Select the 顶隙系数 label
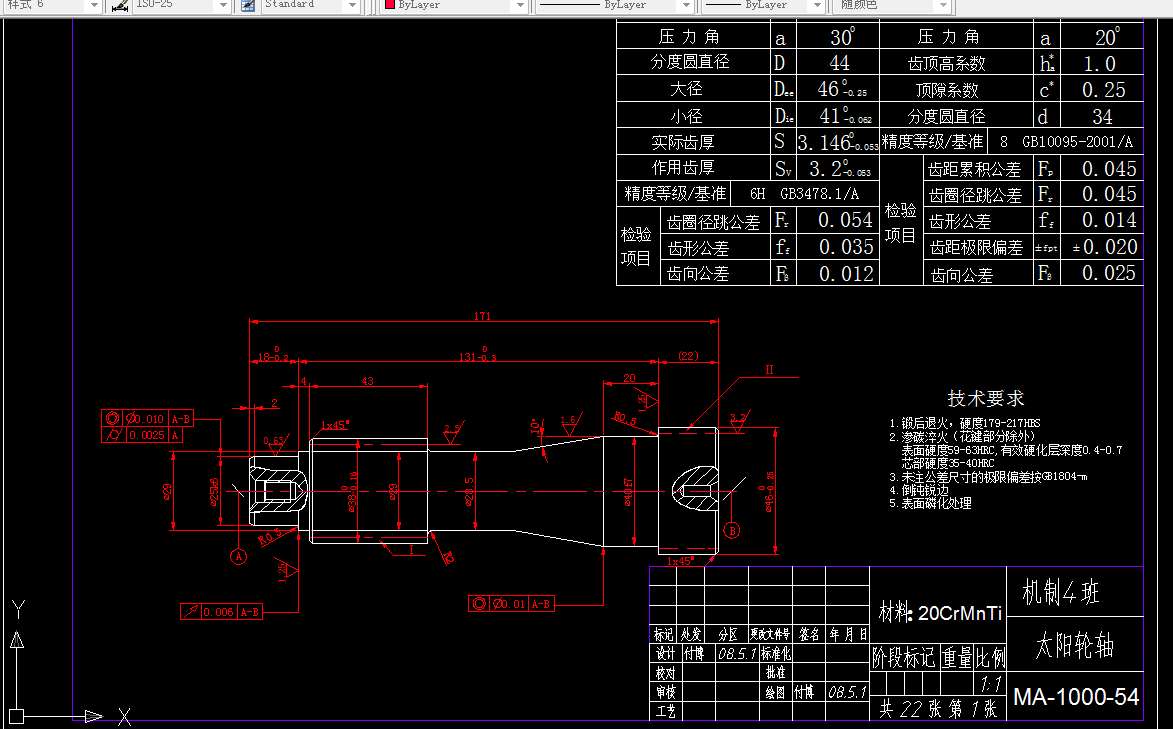This screenshot has width=1173, height=729. coord(947,90)
